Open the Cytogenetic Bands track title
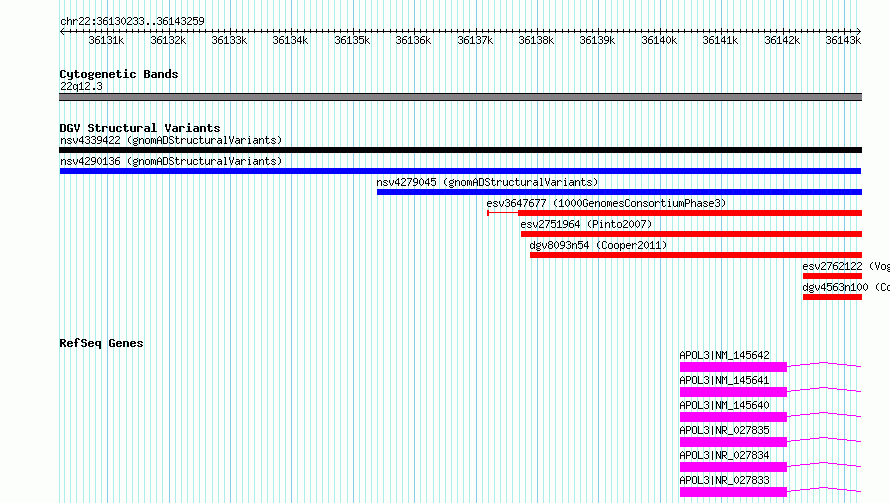 [119, 74]
